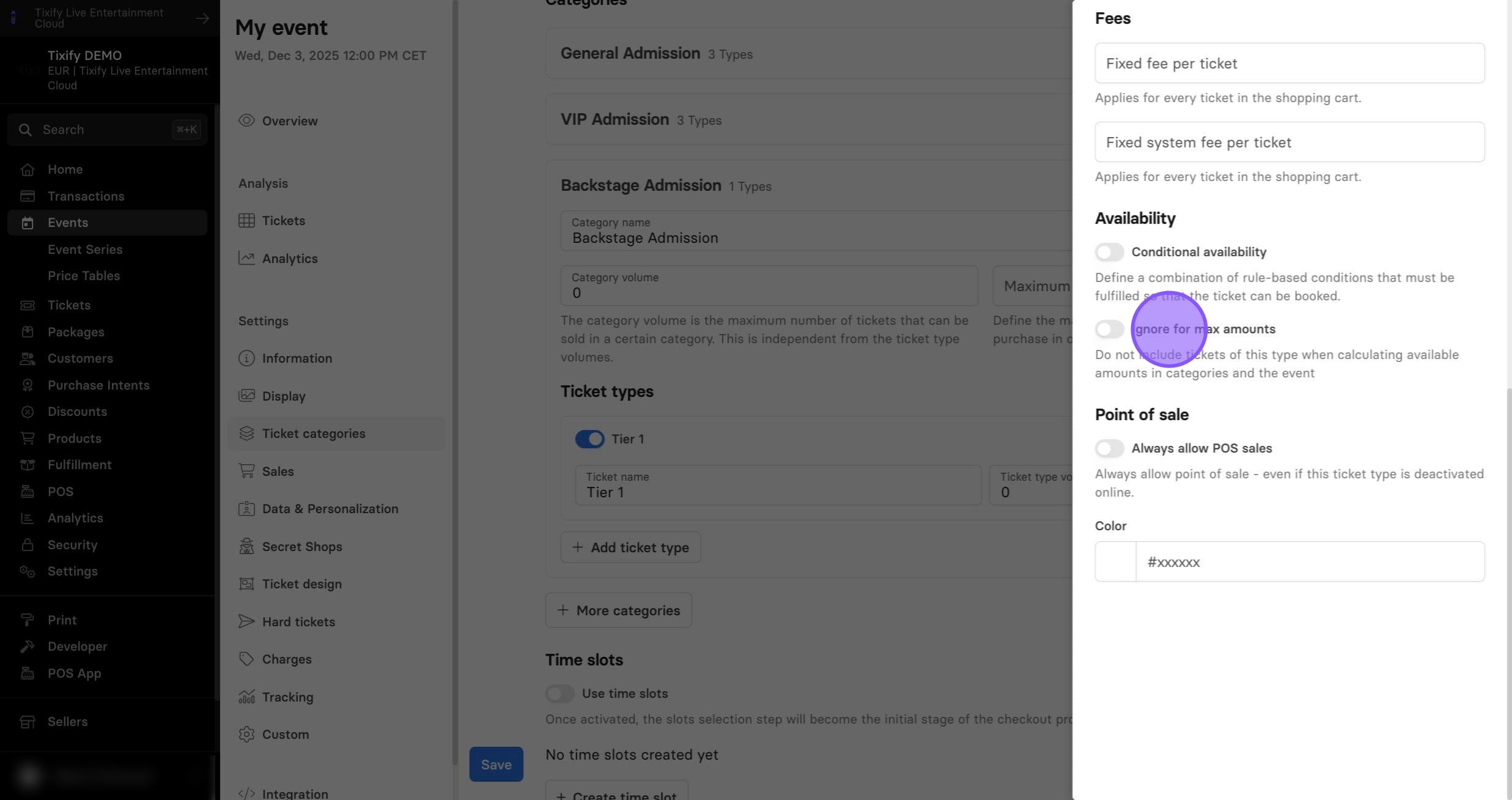Screen dimensions: 1512x800
Task: Expand General Admission category
Action: (808, 53)
